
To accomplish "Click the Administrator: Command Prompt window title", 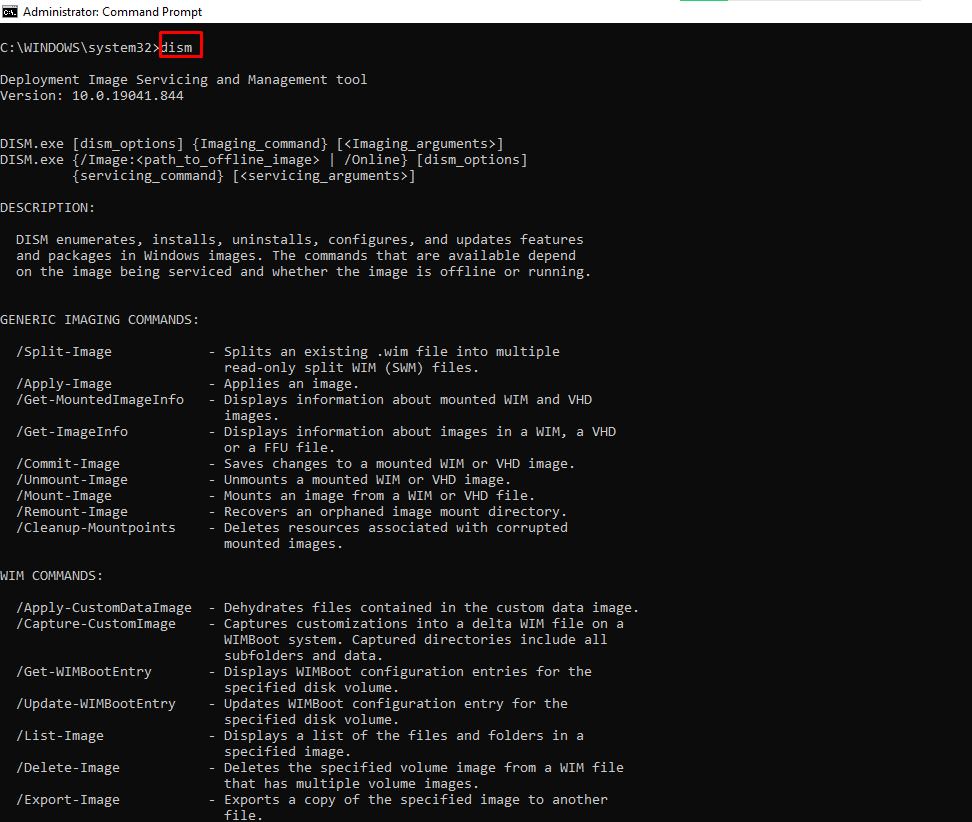I will (x=112, y=12).
